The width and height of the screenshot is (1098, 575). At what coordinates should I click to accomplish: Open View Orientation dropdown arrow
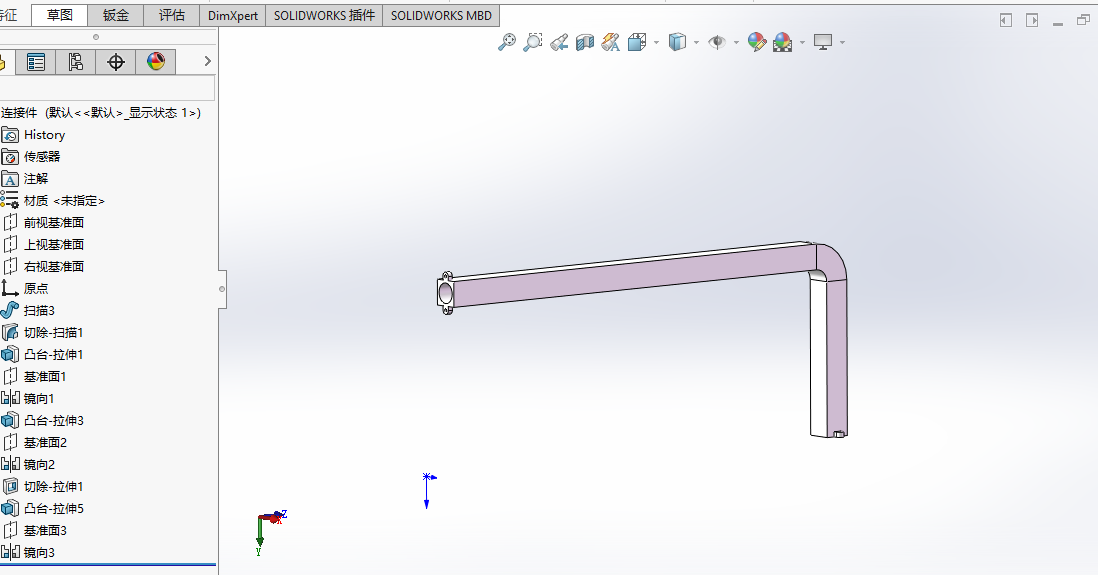(x=656, y=42)
